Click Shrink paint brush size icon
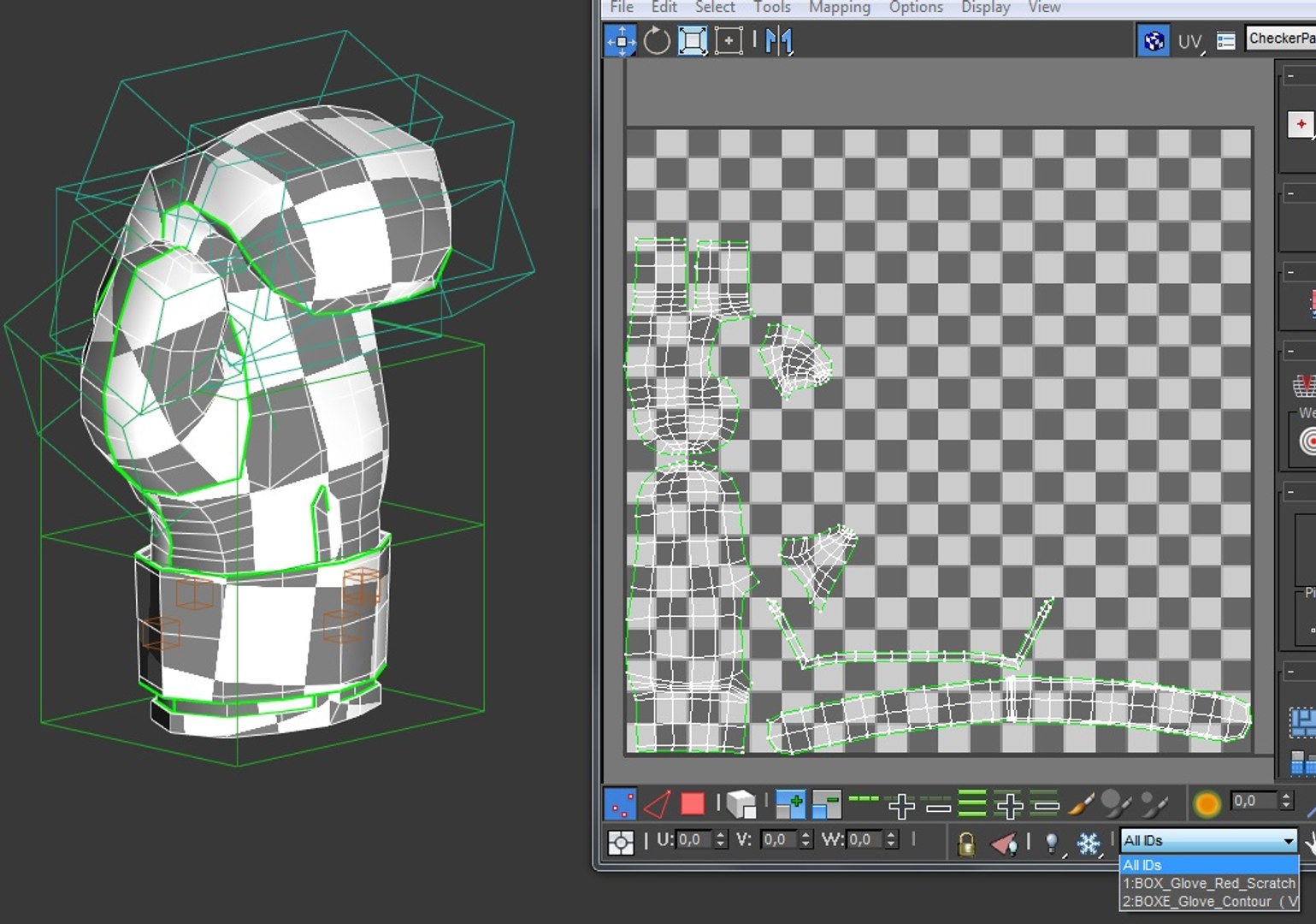 click(1154, 804)
